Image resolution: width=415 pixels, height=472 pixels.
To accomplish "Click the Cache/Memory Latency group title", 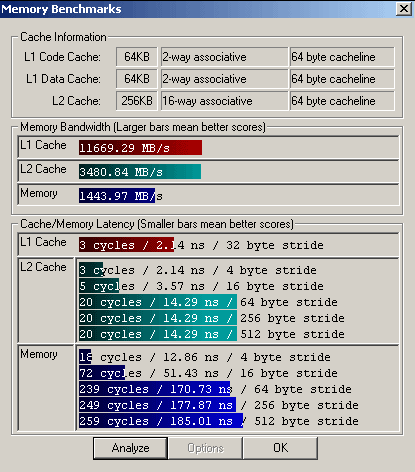I will pos(157,224).
